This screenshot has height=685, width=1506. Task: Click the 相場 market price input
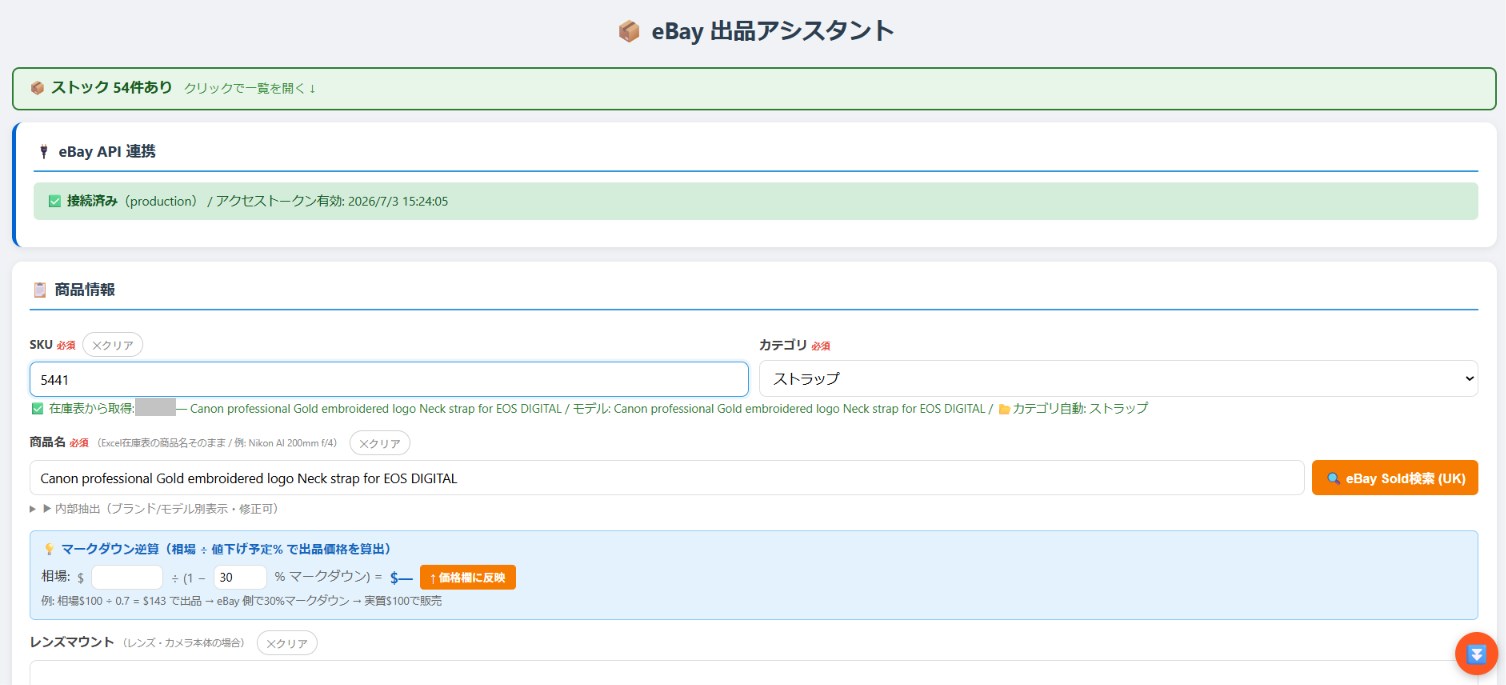(x=127, y=577)
